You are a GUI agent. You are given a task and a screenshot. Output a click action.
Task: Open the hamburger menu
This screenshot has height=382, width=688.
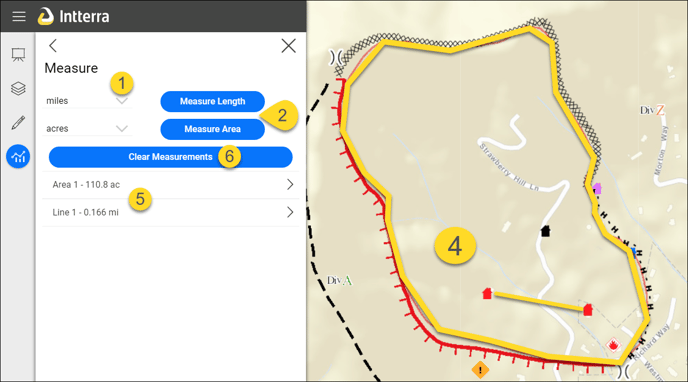click(18, 17)
